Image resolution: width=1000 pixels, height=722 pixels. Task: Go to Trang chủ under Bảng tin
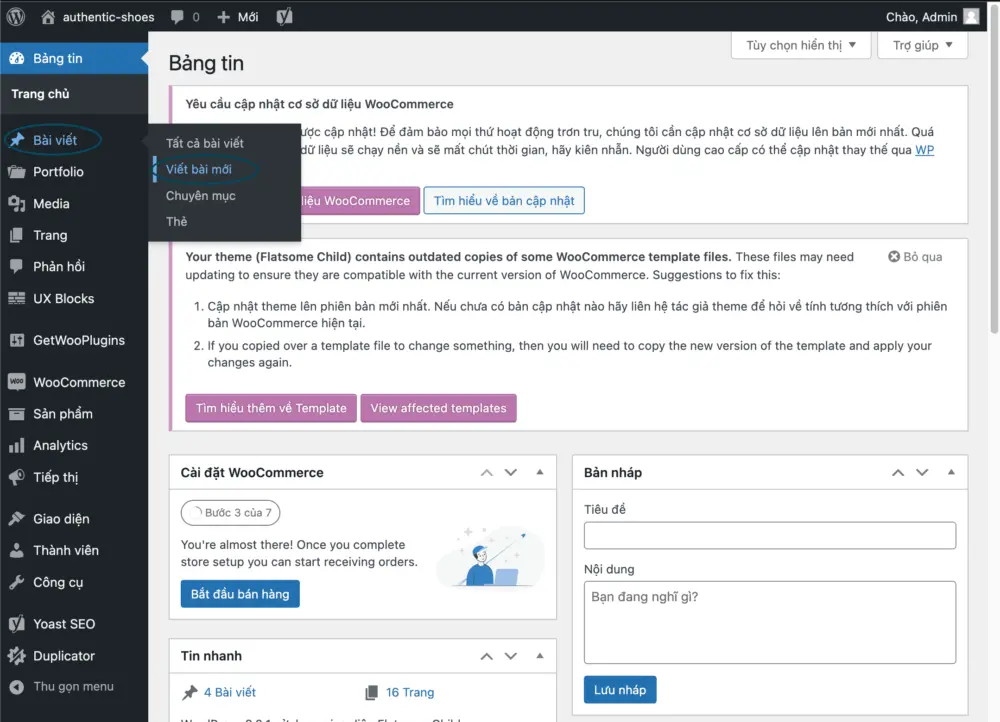40,94
